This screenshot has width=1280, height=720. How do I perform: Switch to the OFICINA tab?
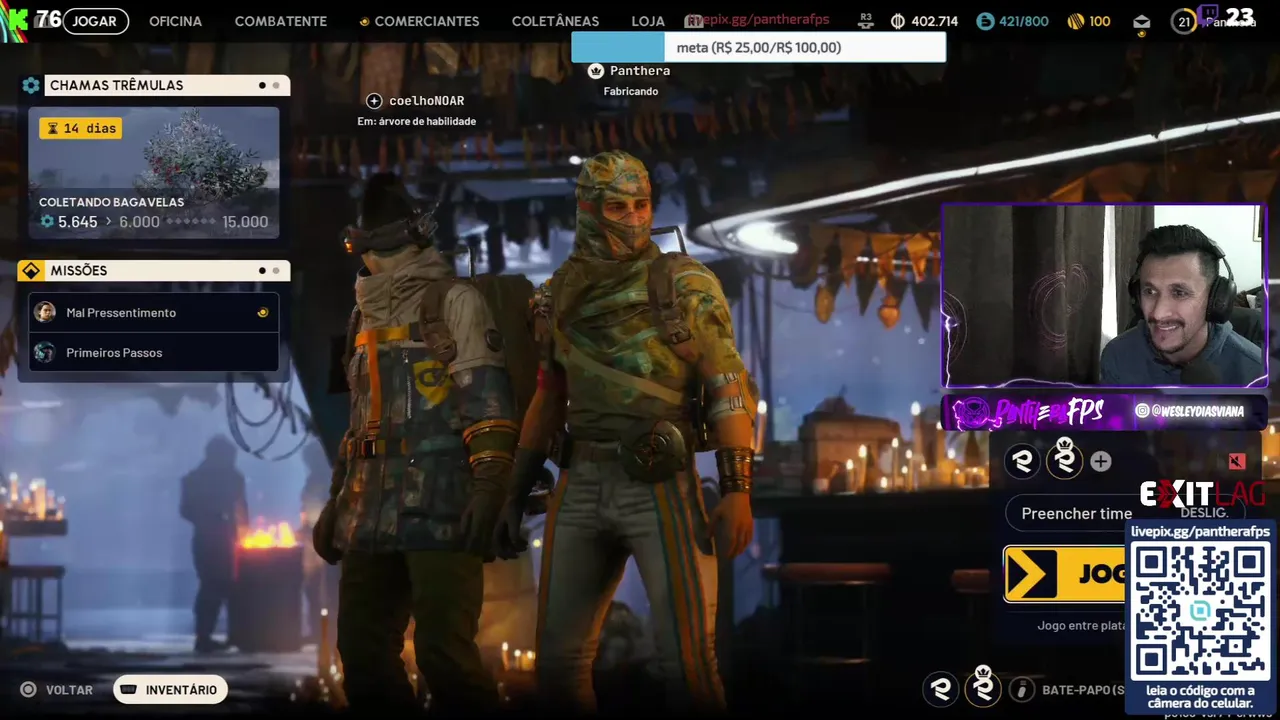[175, 21]
